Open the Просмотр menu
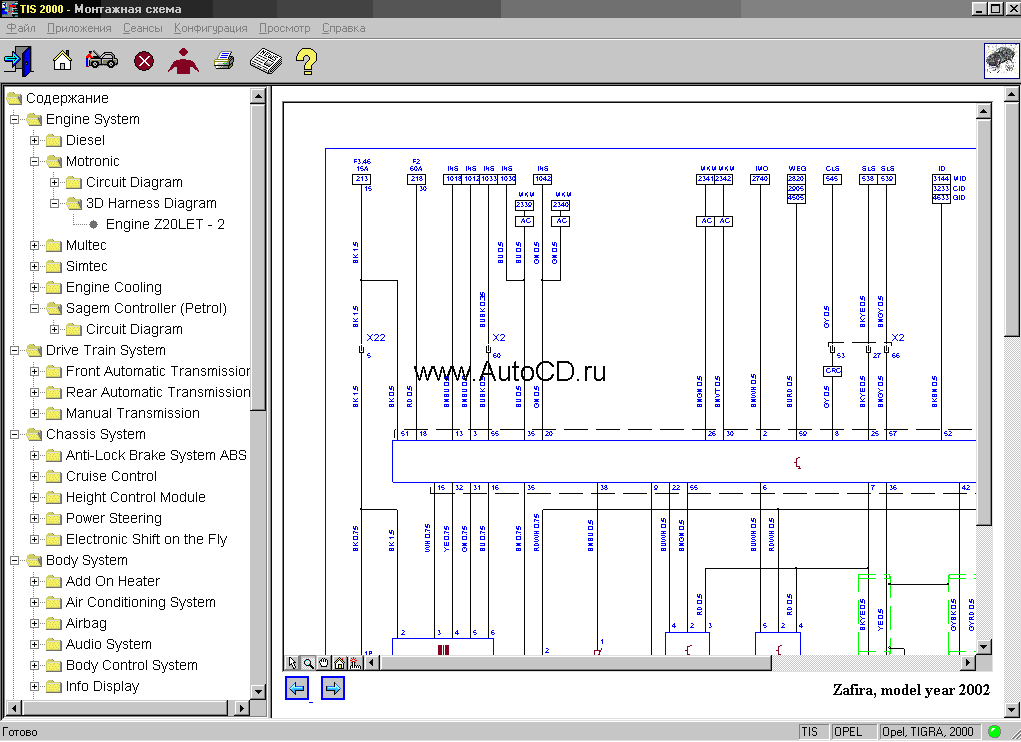The image size is (1021, 742). (285, 28)
